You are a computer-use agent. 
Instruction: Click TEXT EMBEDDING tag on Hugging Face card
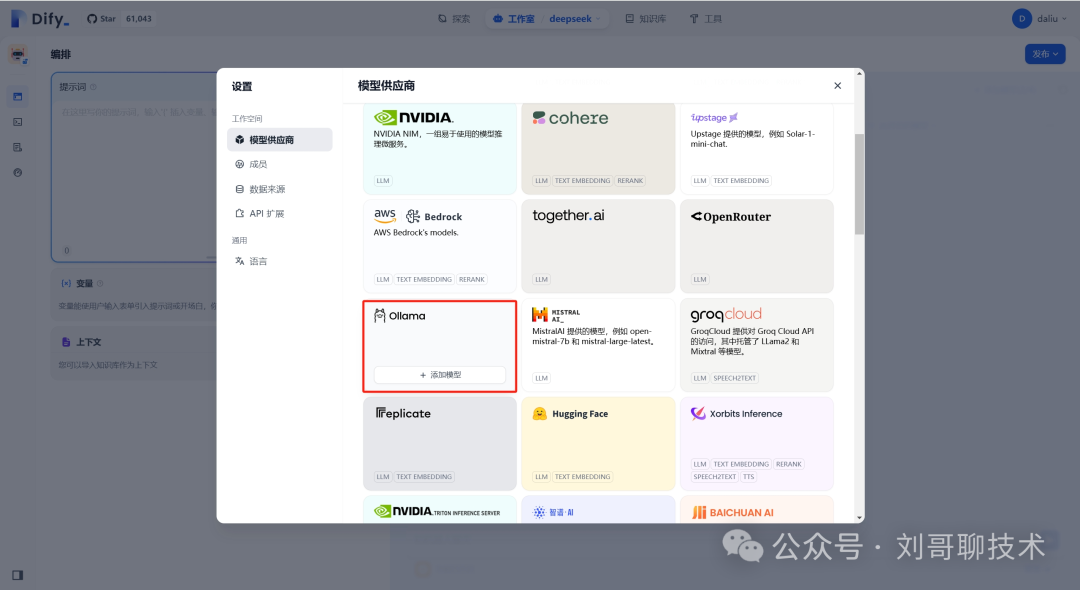point(582,476)
